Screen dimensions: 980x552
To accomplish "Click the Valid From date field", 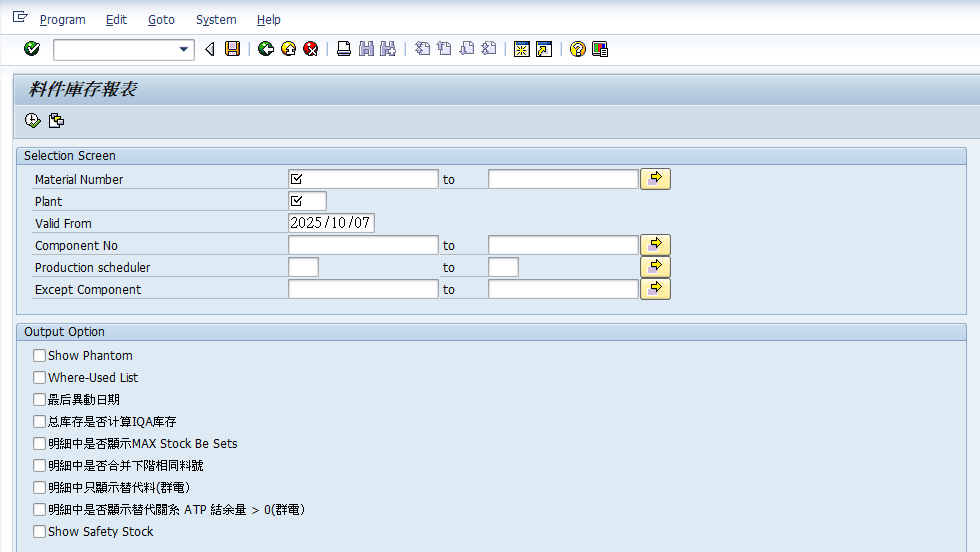I will (331, 223).
